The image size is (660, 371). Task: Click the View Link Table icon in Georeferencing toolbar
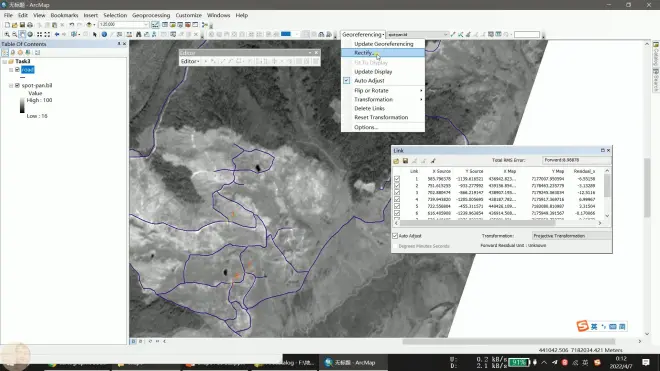(498, 35)
